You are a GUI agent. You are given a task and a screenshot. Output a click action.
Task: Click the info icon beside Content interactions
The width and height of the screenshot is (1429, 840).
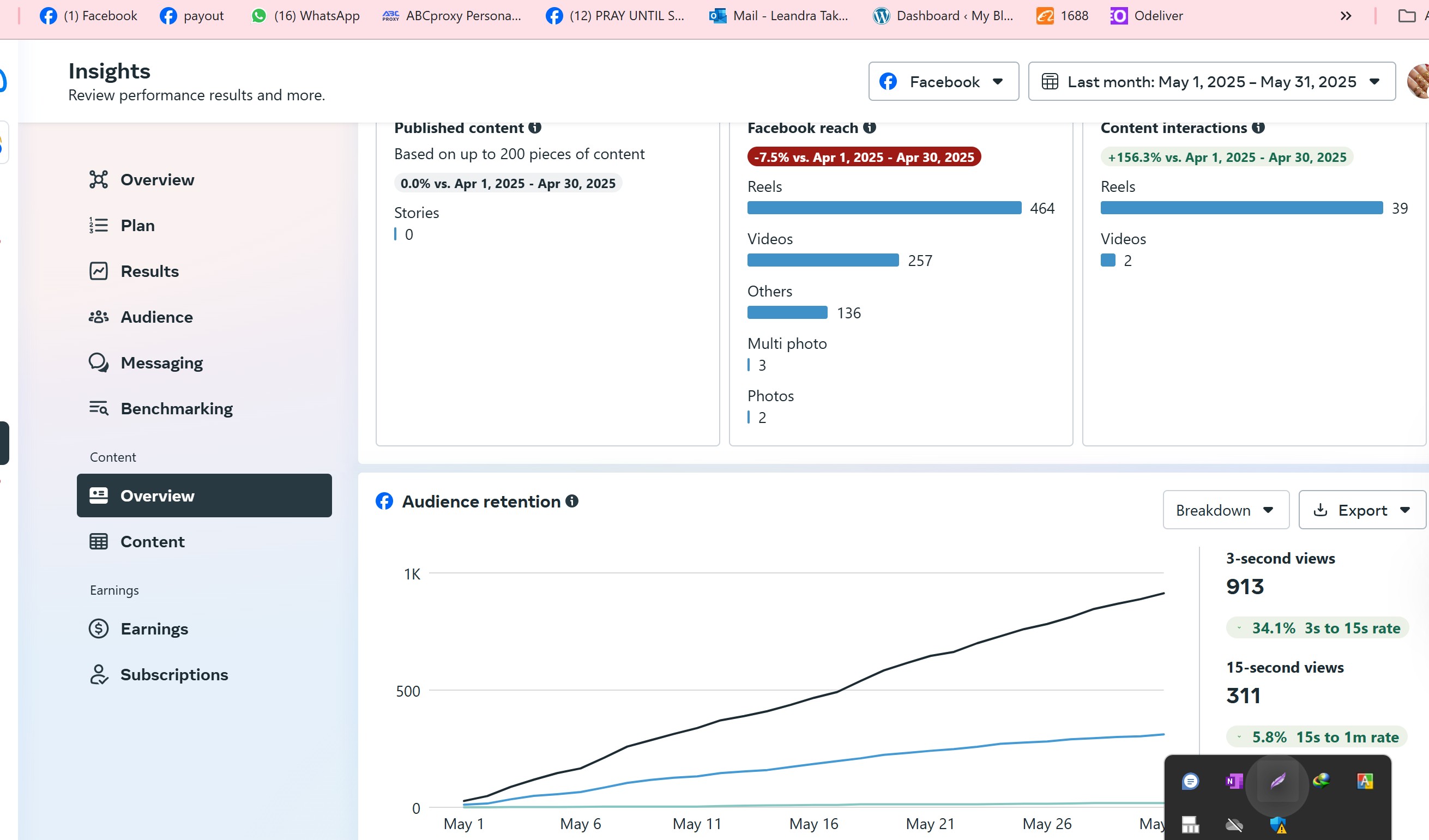[1258, 128]
